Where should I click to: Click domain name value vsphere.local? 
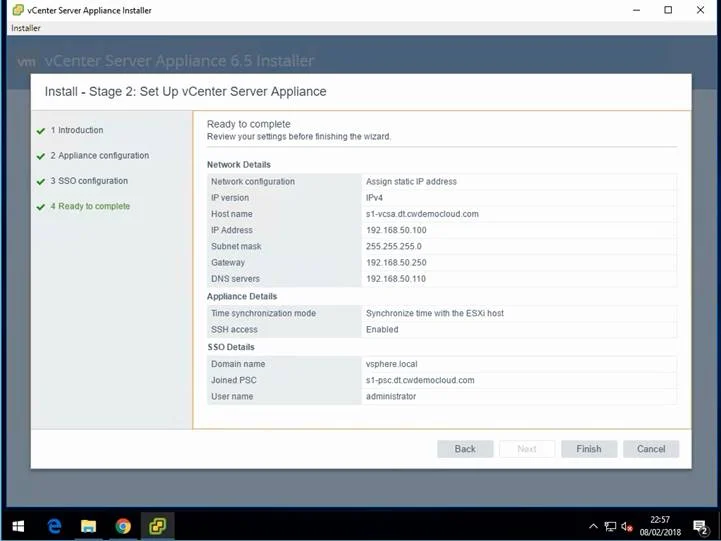(x=391, y=364)
